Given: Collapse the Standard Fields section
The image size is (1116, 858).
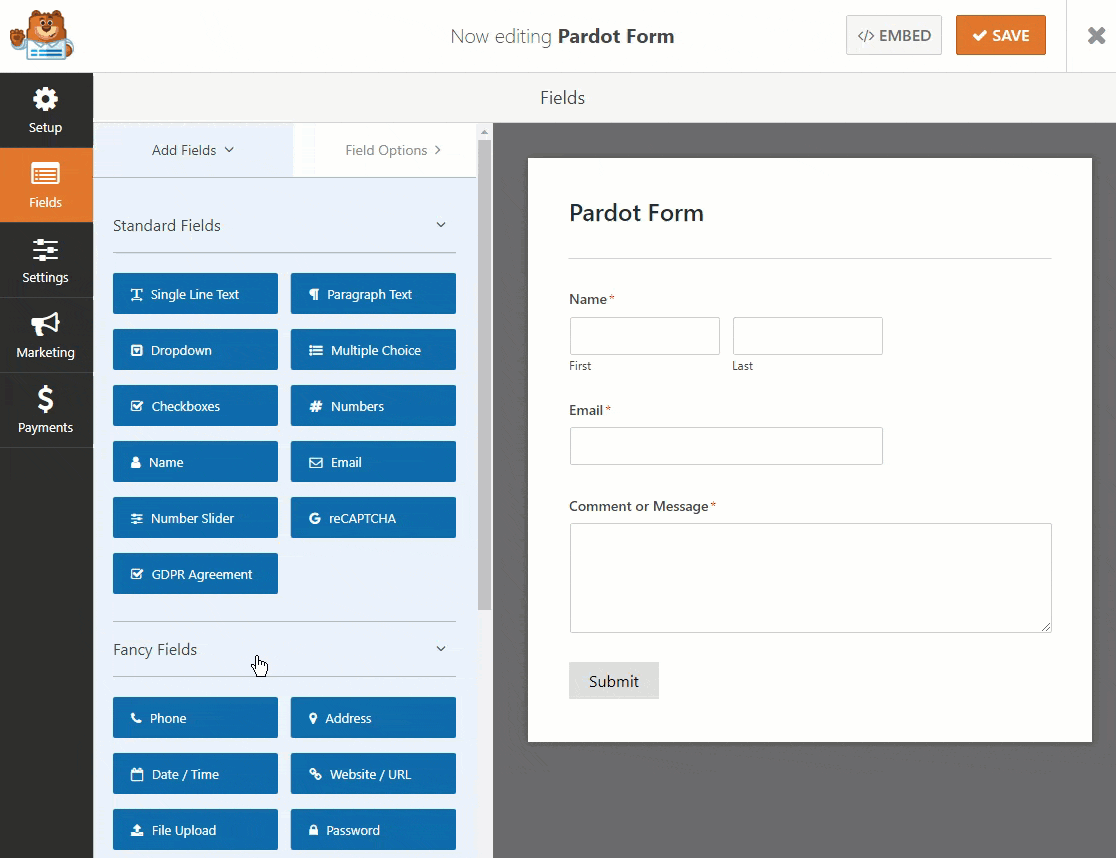Looking at the screenshot, I should click(x=441, y=225).
